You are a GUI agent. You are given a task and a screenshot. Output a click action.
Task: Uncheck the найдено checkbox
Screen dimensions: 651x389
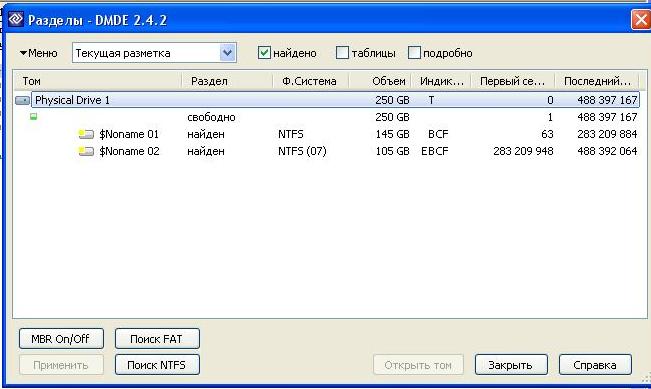coord(264,53)
